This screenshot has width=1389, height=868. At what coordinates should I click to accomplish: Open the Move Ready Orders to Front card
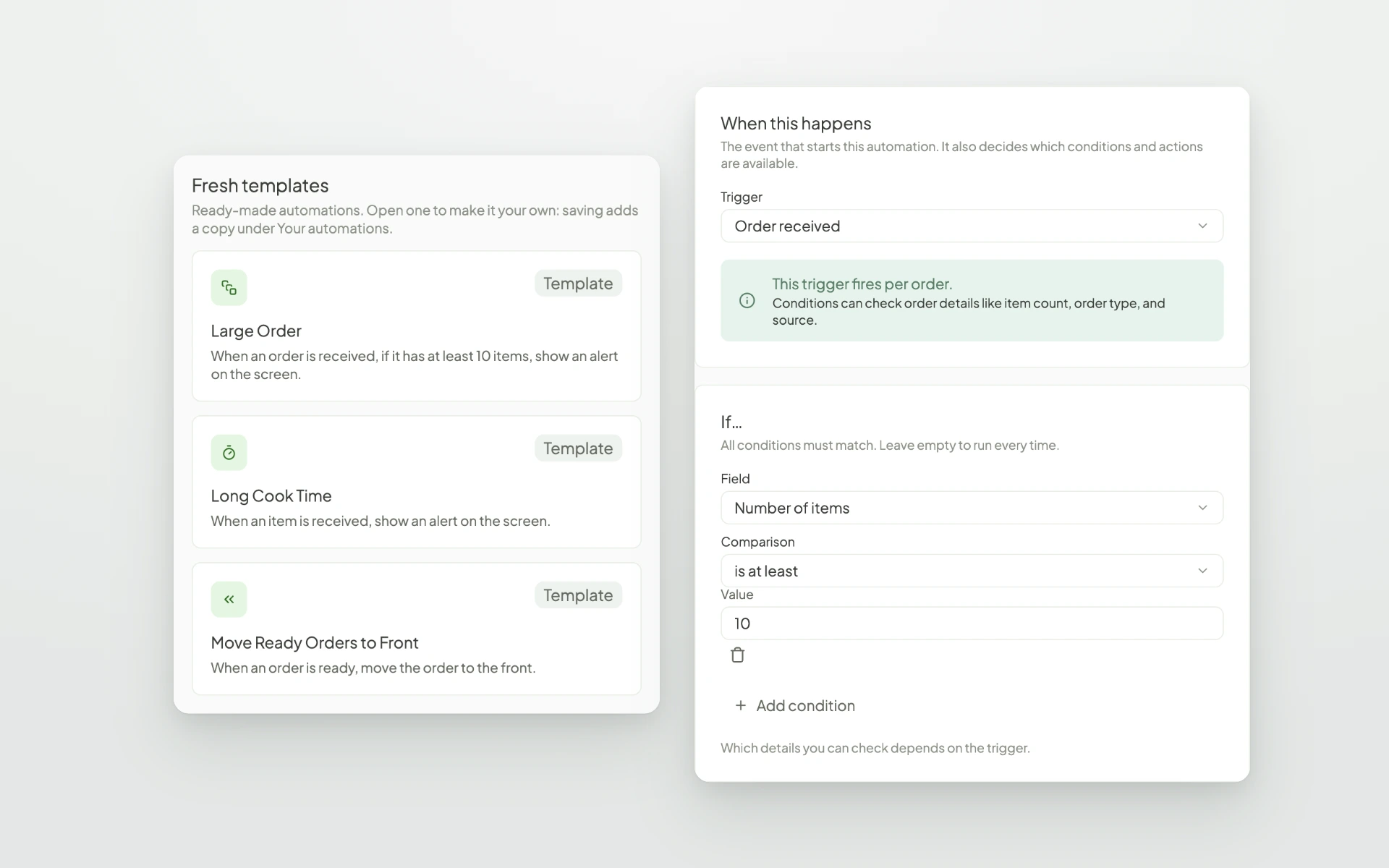click(x=417, y=629)
